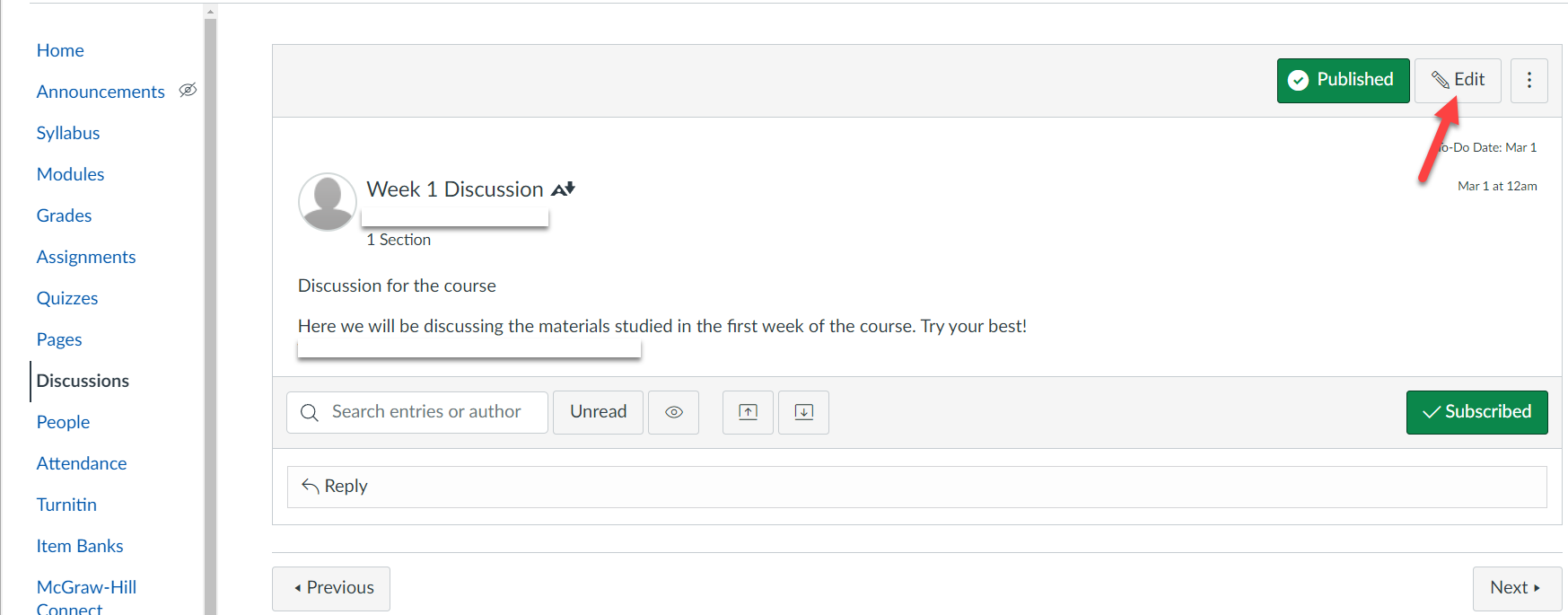Open the Turnitin course link
Screen dimensions: 1568x615
click(x=66, y=505)
